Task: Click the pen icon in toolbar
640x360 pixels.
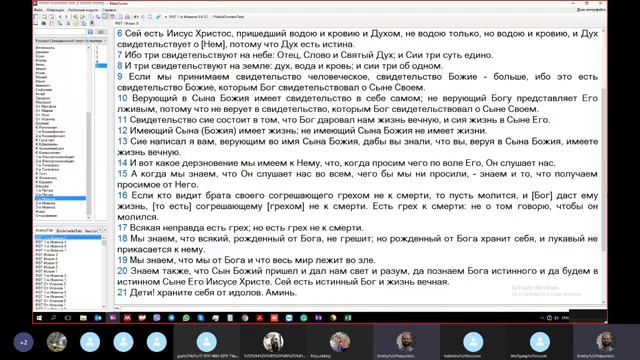Action: pos(158,17)
